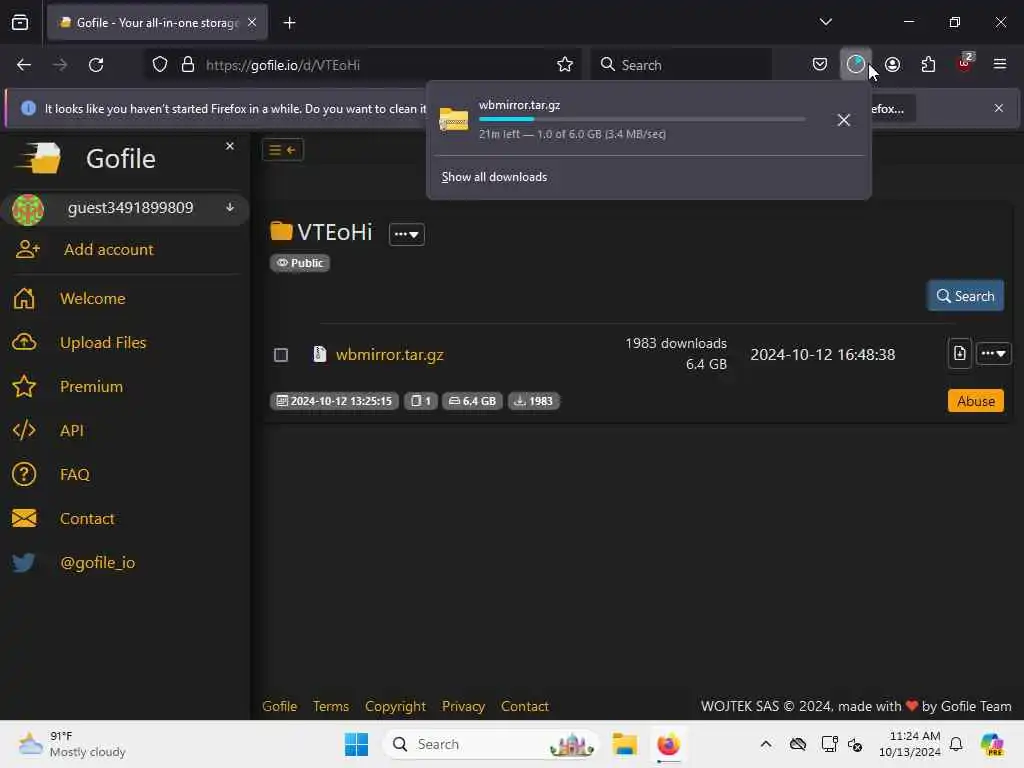This screenshot has height=768, width=1024.
Task: Open the red extension with badge 2
Action: pos(964,63)
